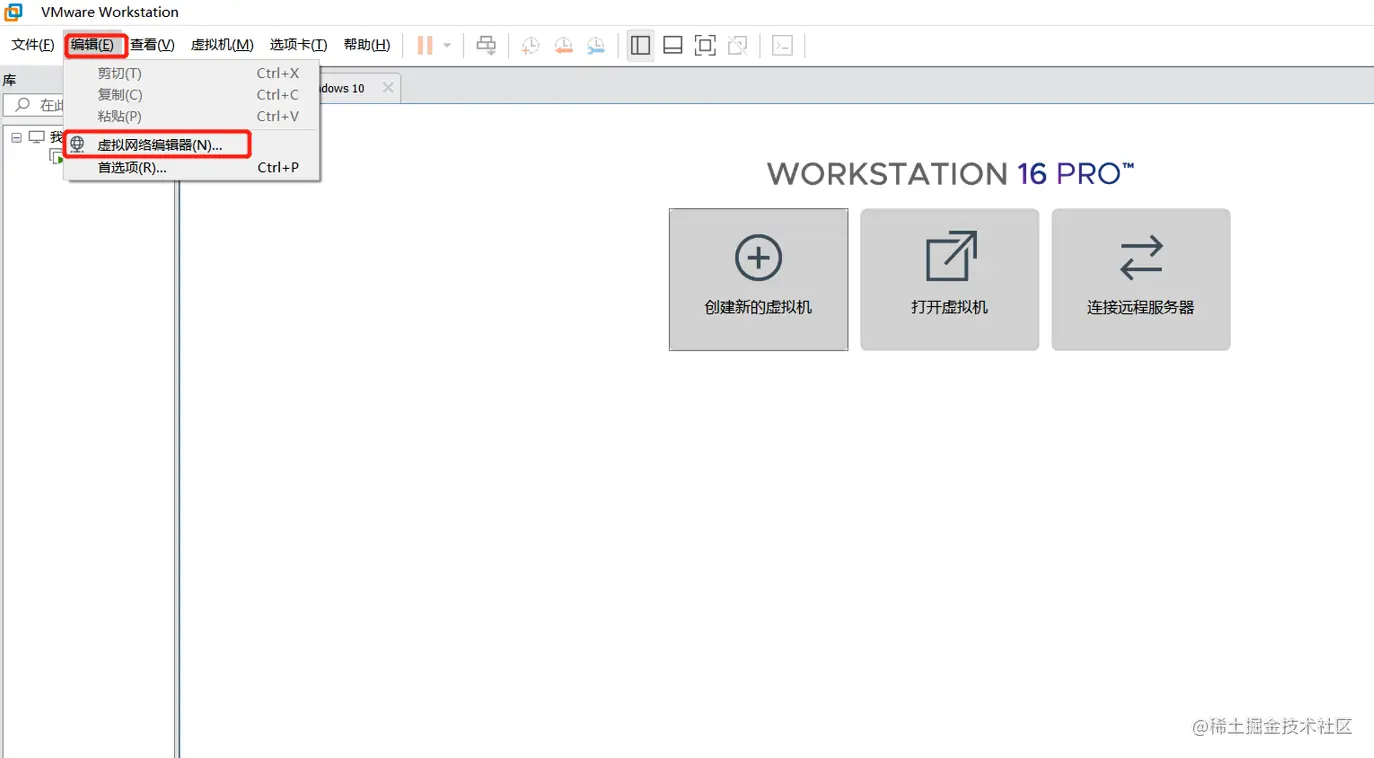This screenshot has height=758, width=1374.
Task: Click the computer icon in library tree
Action: point(37,137)
